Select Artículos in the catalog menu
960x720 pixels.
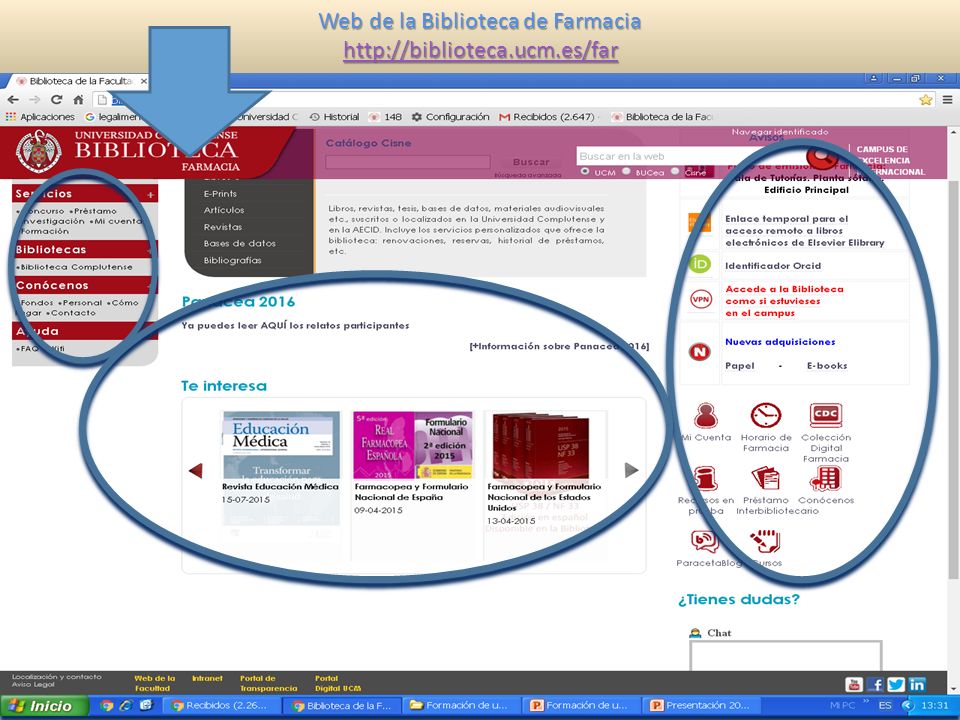tap(224, 210)
